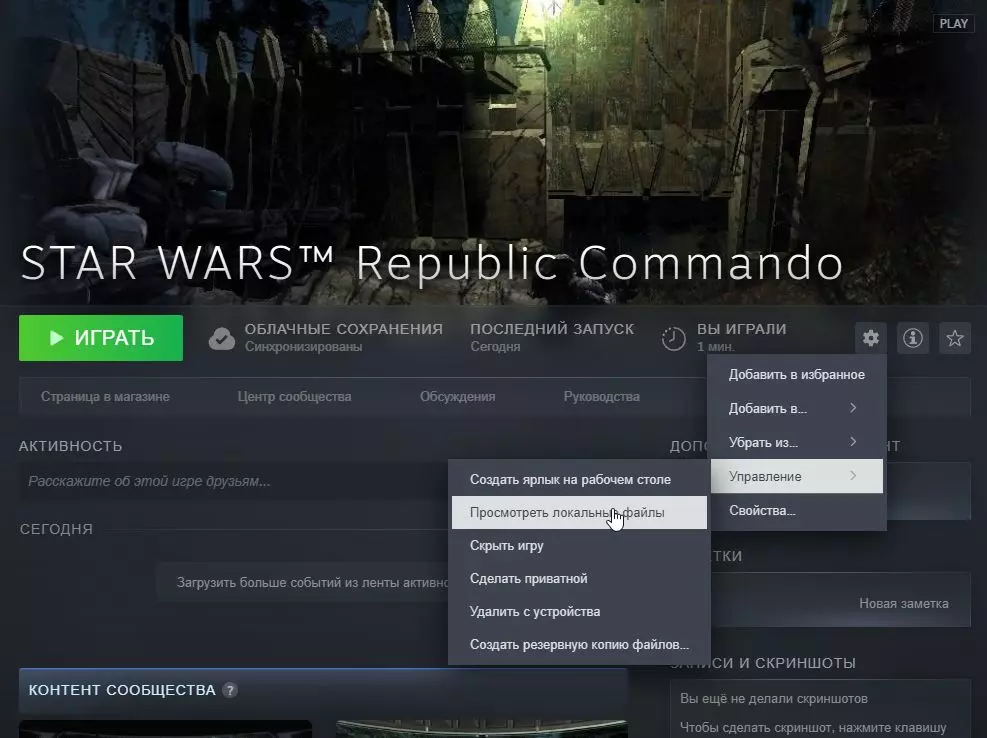Click the play time clock icon
Image resolution: width=987 pixels, height=738 pixels.
pos(674,339)
